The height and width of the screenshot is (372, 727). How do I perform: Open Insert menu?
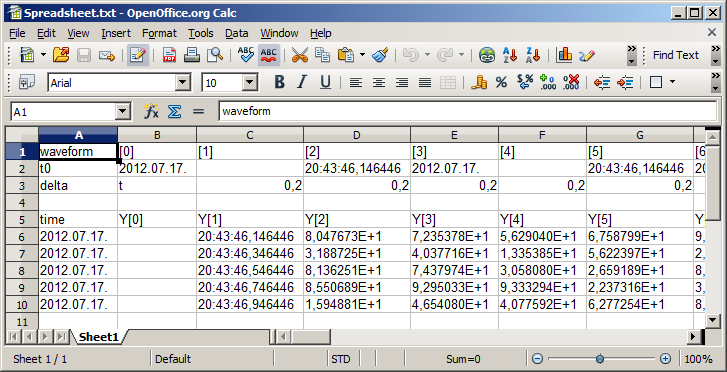point(116,33)
